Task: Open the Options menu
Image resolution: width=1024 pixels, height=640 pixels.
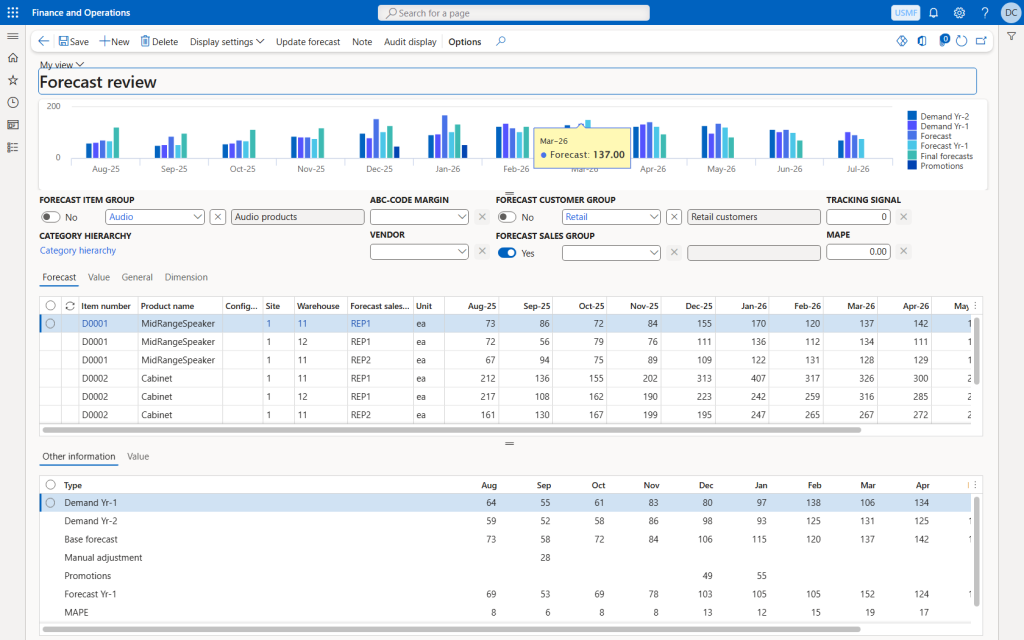Action: [464, 42]
